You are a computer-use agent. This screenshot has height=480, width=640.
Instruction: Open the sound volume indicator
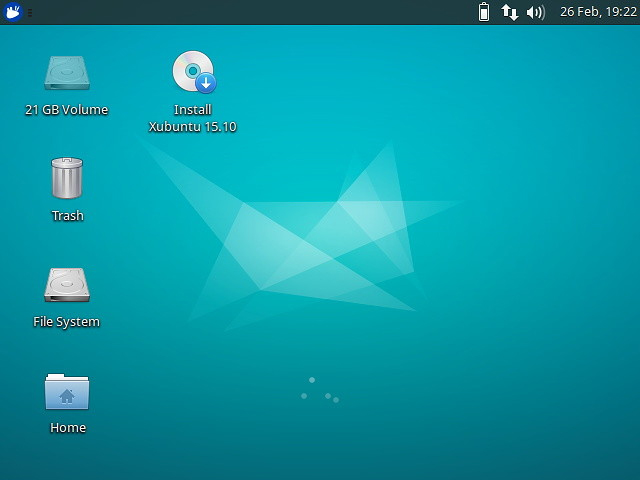pos(536,13)
